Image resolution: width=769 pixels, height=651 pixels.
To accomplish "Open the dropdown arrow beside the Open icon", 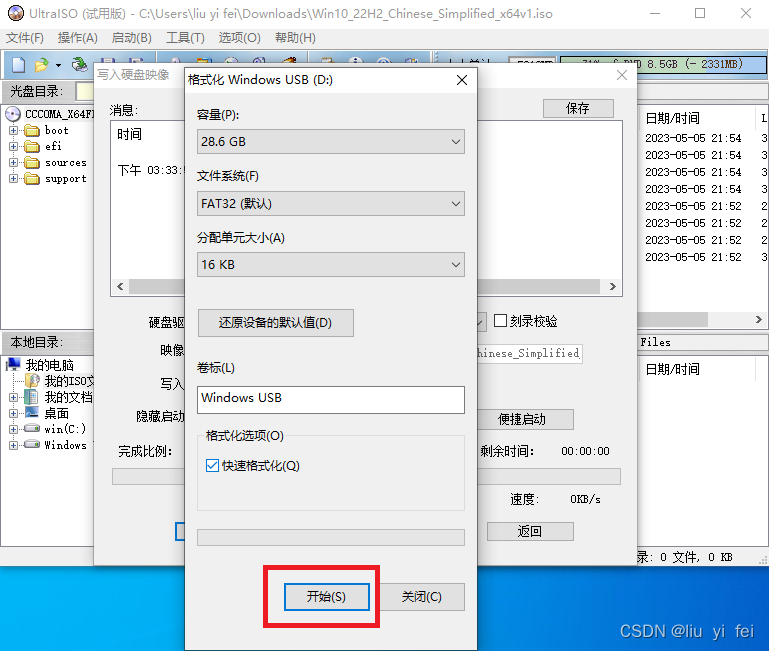I will pyautogui.click(x=58, y=65).
